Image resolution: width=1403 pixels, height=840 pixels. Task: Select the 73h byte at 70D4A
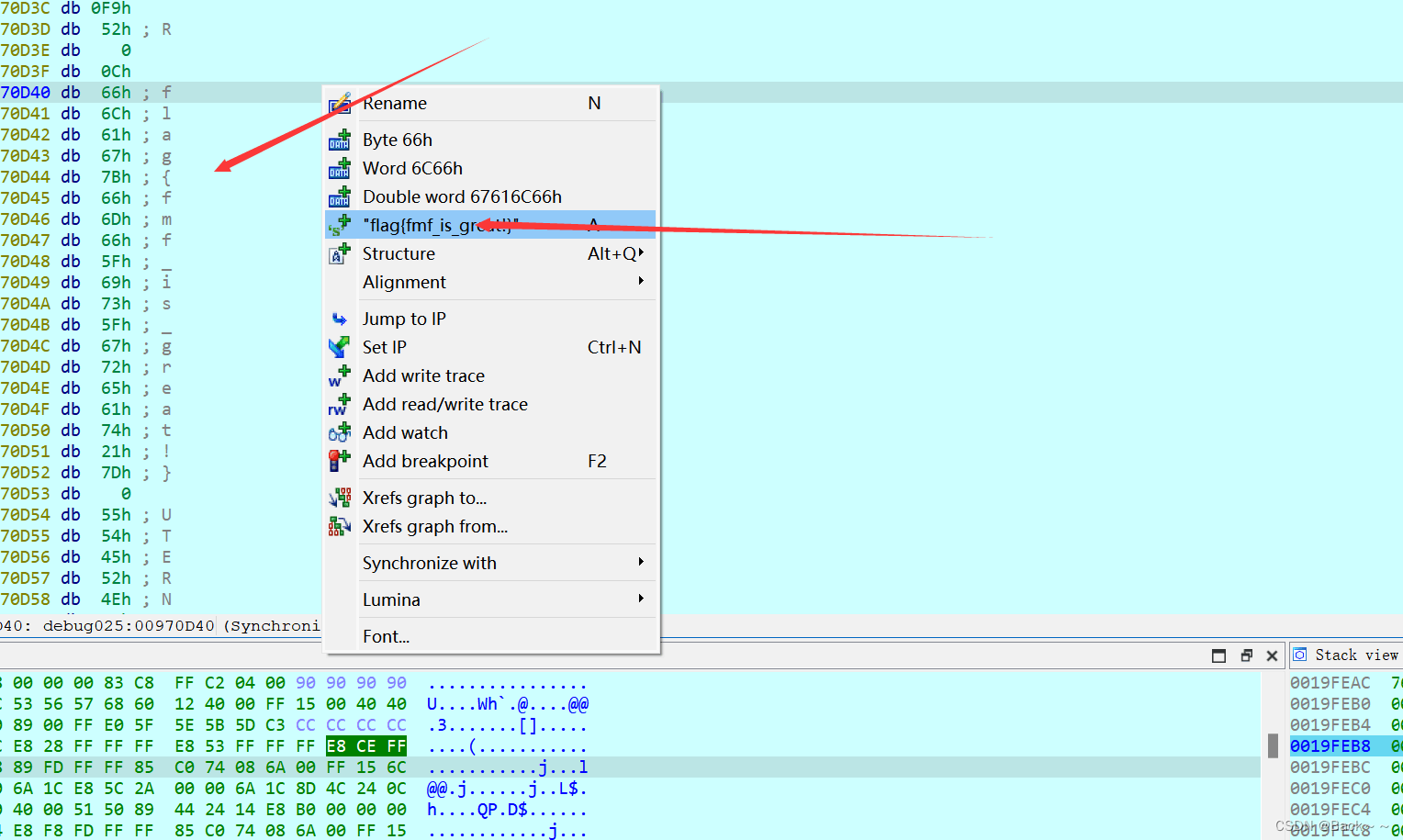coord(116,304)
